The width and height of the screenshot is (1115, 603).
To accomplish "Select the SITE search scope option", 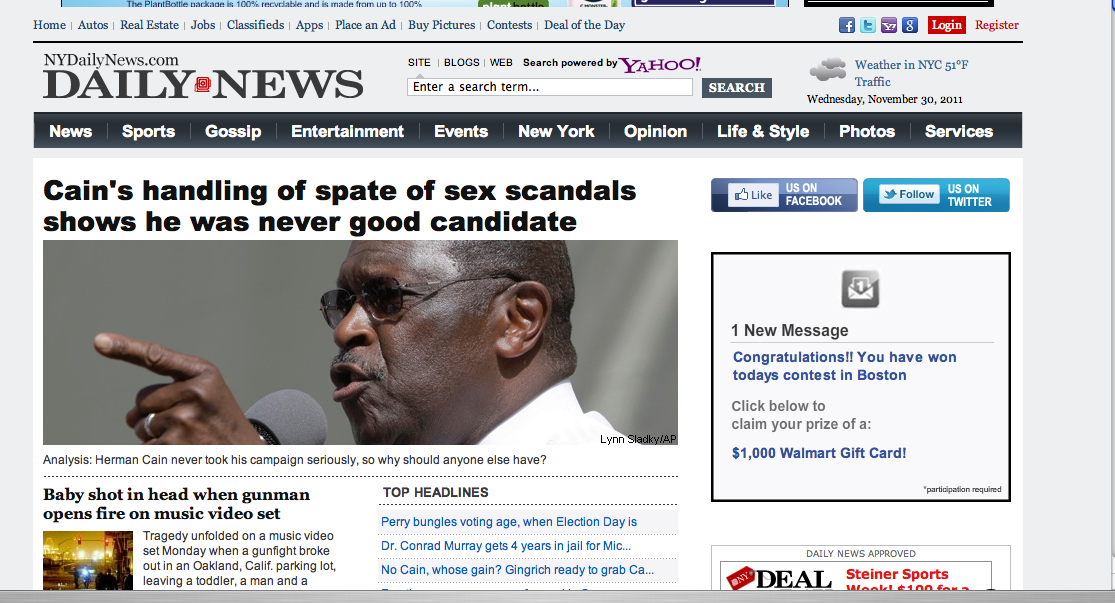I will [x=419, y=63].
